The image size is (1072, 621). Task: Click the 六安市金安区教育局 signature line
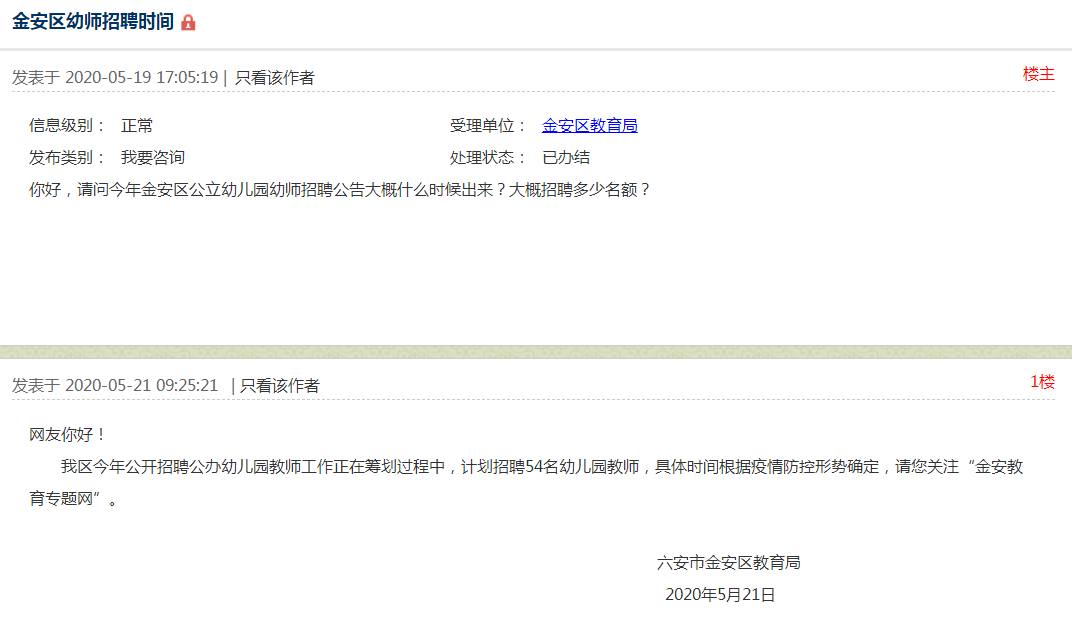pyautogui.click(x=728, y=562)
